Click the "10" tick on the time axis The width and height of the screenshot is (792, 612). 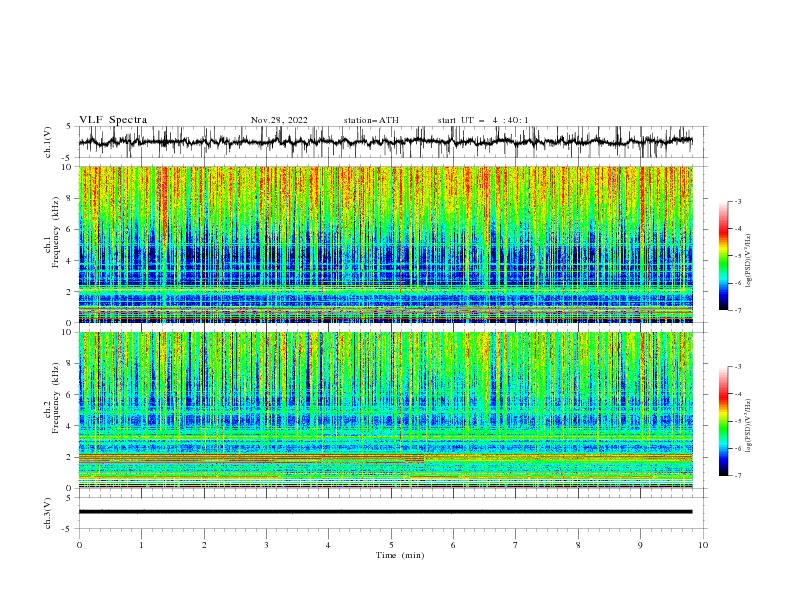(703, 545)
